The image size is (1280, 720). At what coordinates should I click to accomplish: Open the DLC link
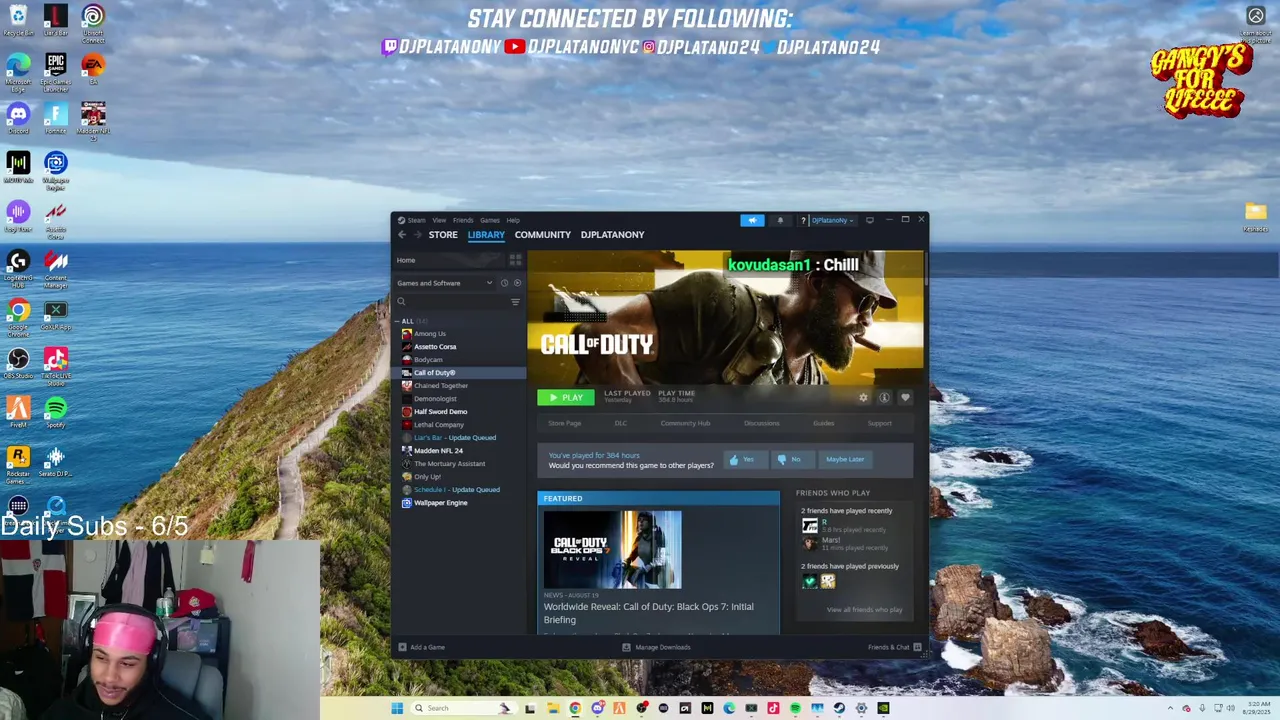click(x=620, y=424)
